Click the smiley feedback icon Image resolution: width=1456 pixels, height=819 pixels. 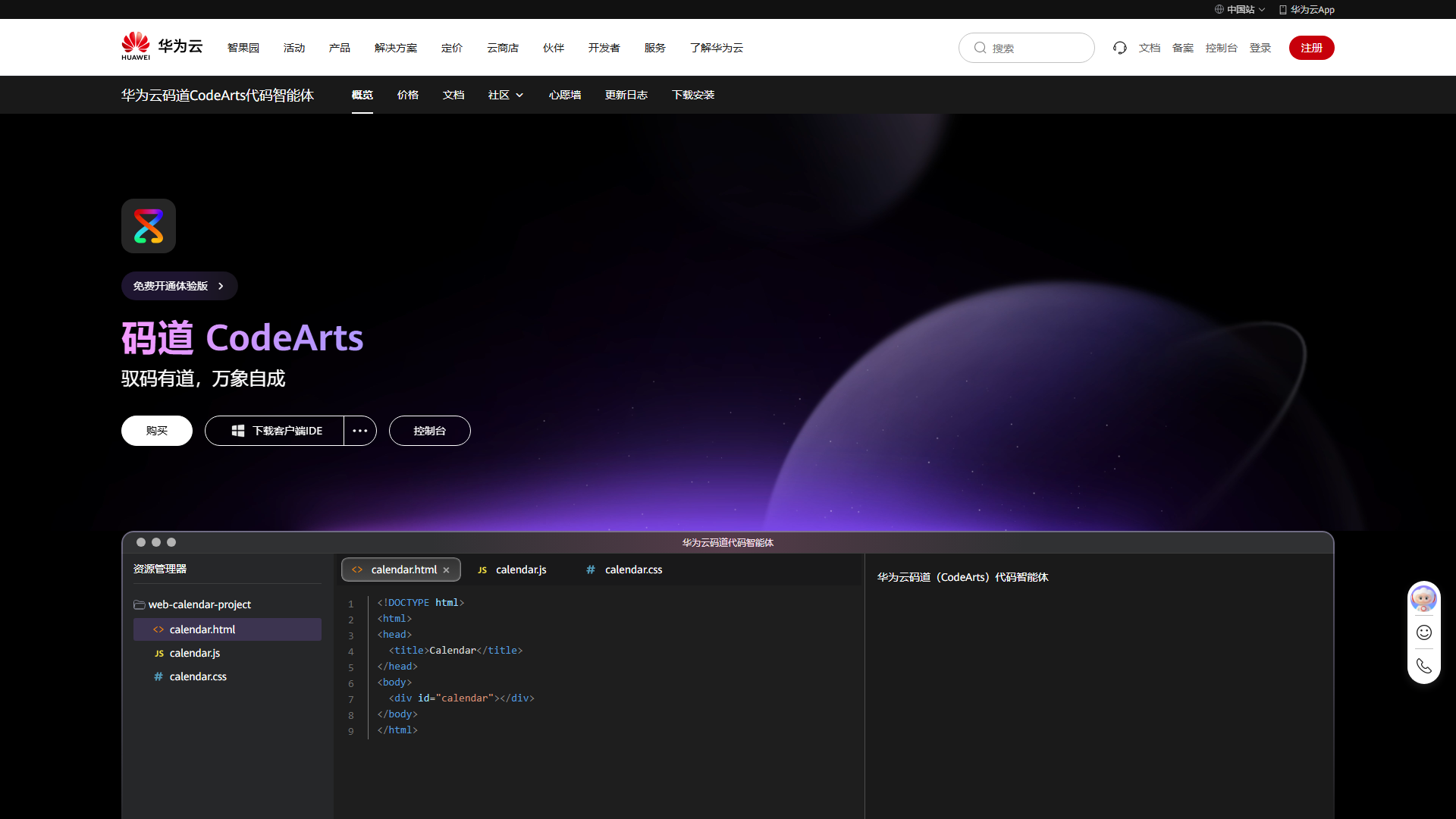1424,632
